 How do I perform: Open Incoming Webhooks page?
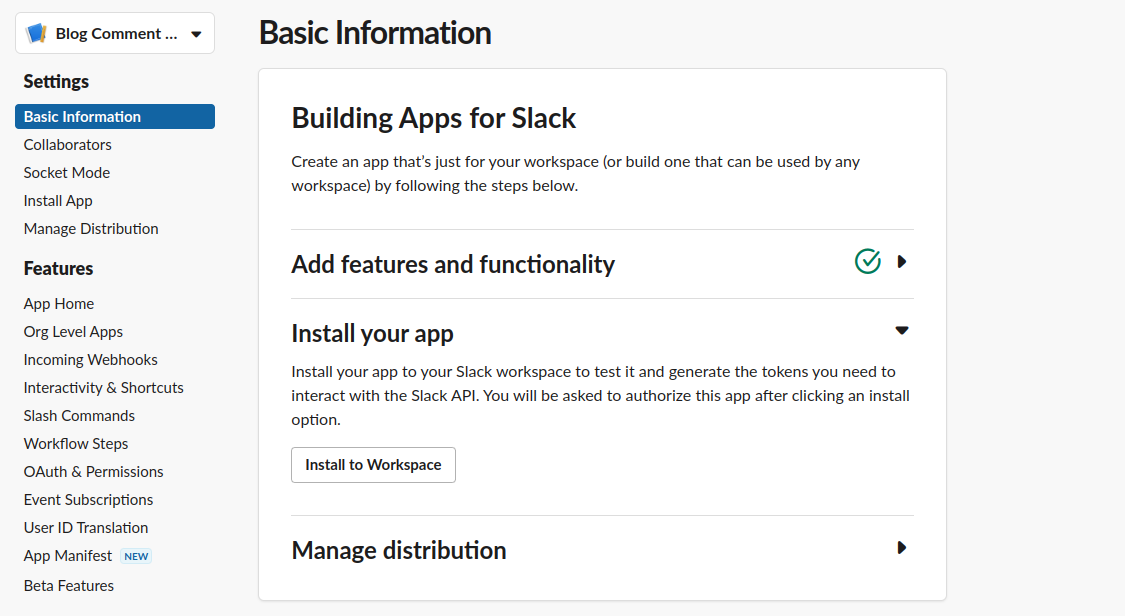pyautogui.click(x=90, y=359)
